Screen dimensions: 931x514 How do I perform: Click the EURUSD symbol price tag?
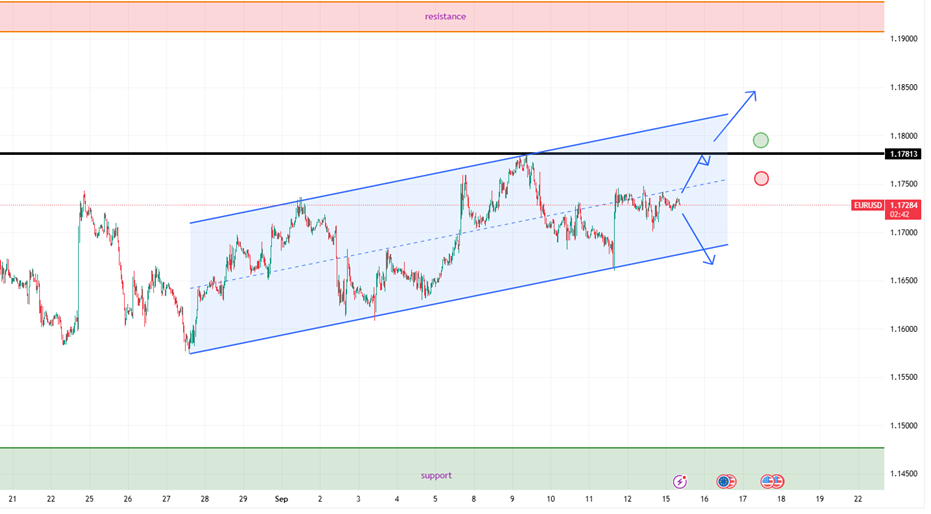[x=867, y=205]
